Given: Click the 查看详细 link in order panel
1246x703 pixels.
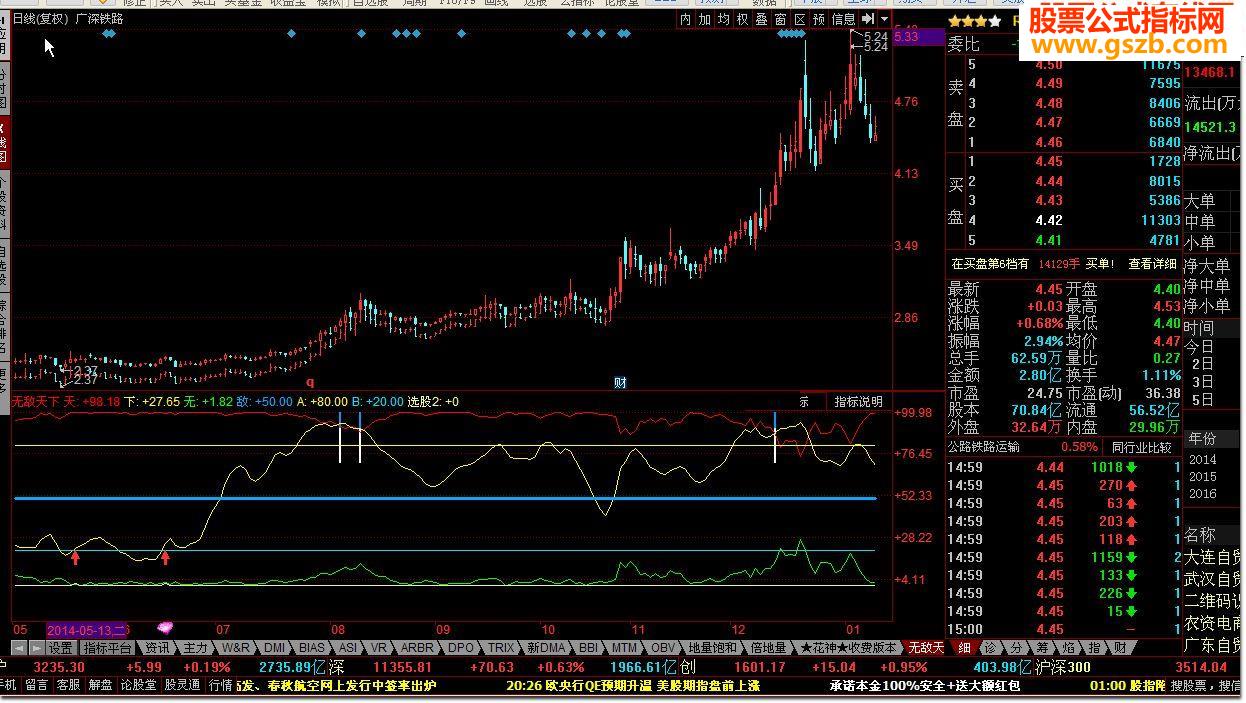Looking at the screenshot, I should click(1152, 264).
